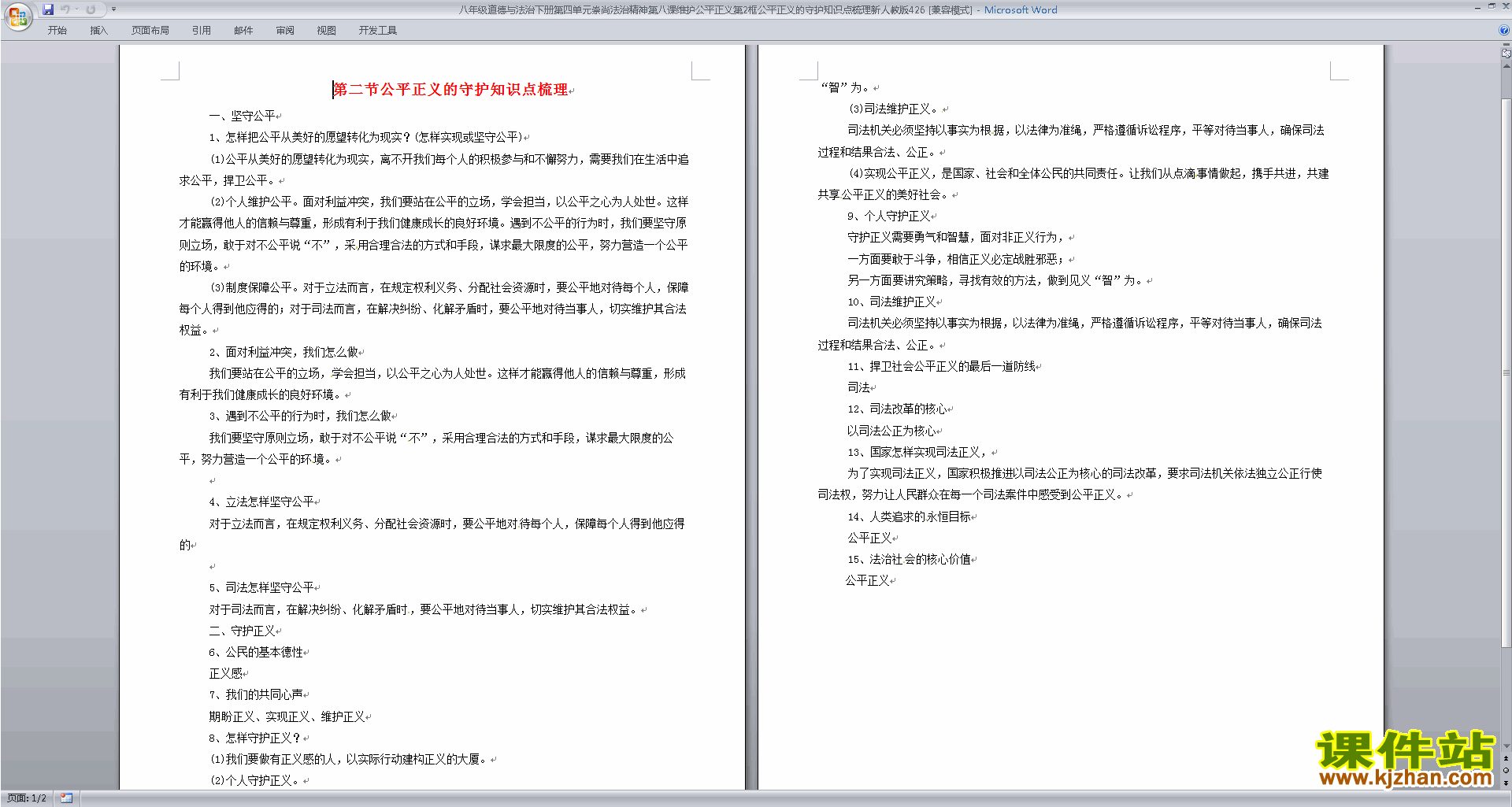Click the line 5、司法怎样坚守公平
1512x807 pixels.
pyautogui.click(x=261, y=587)
